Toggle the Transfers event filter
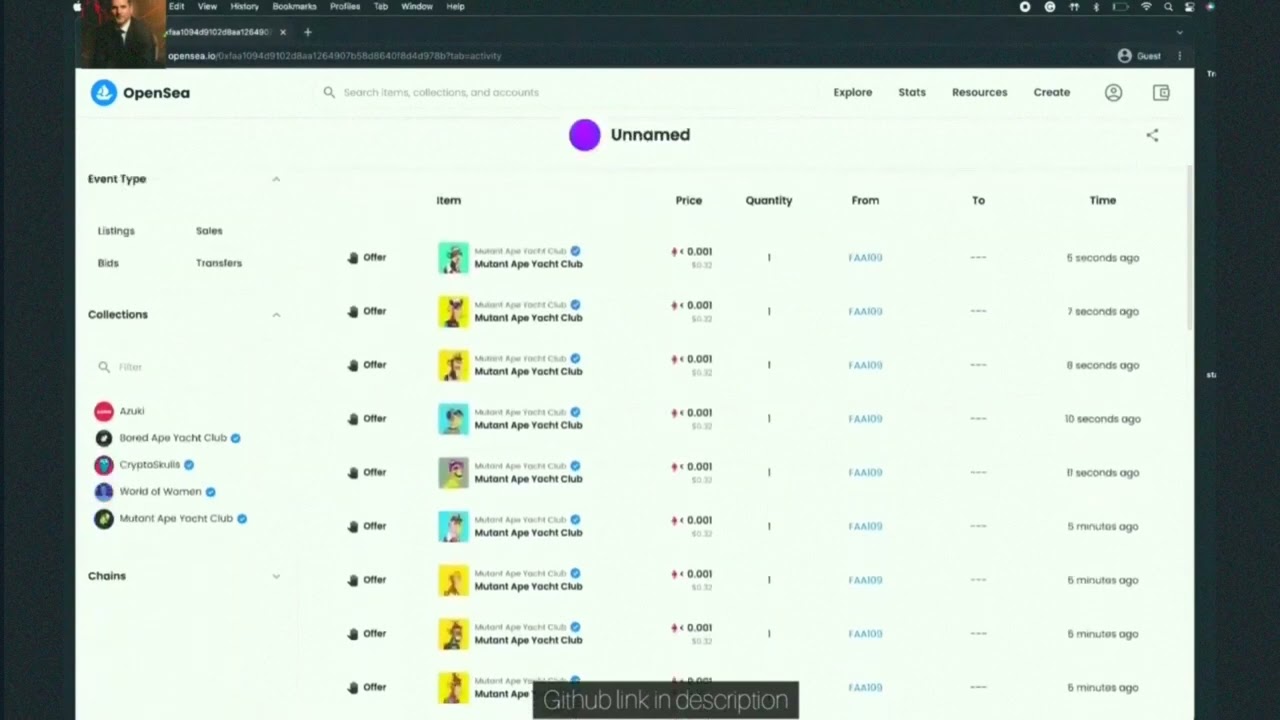 pos(219,263)
